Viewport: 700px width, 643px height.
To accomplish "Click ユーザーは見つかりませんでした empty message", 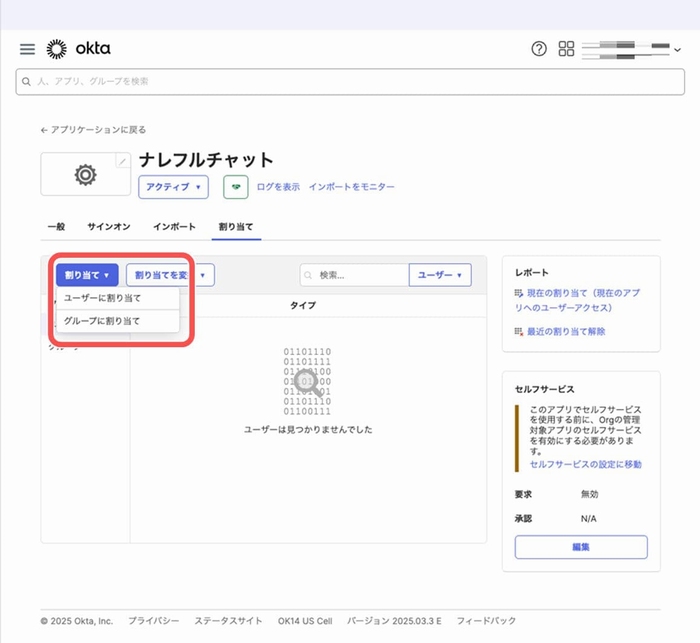I will coord(308,430).
